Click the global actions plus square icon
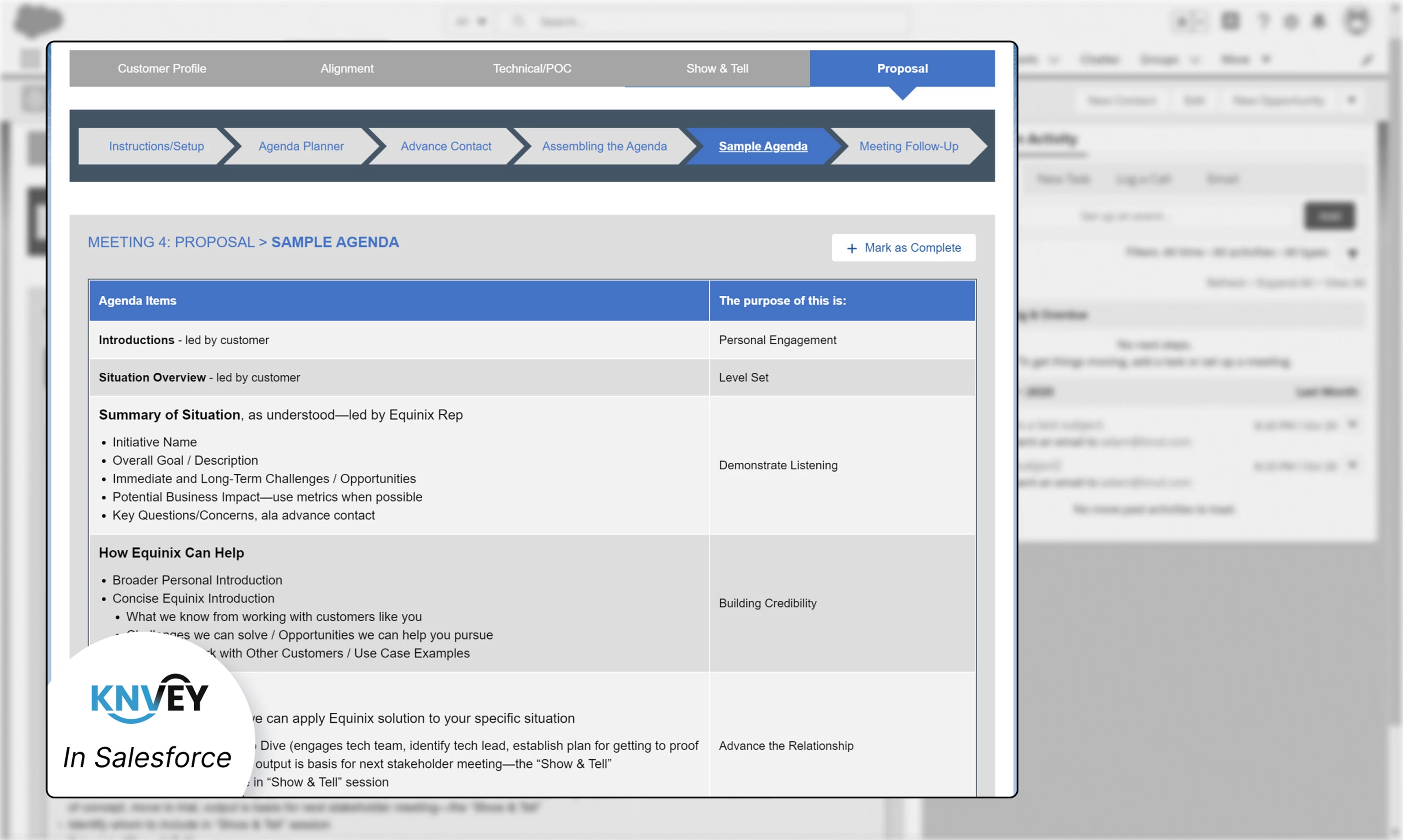1403x840 pixels. 1230,21
